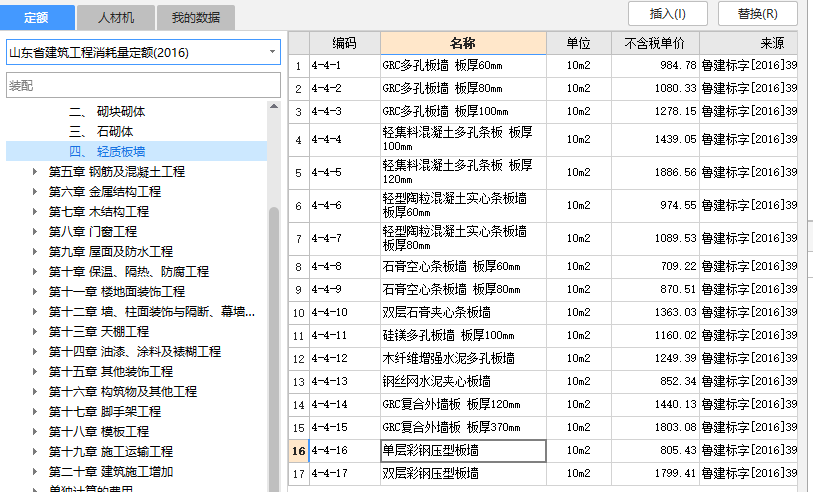
Task: Select 轻集料混凝土多孔条板 板厚120mm cell
Action: [463, 173]
